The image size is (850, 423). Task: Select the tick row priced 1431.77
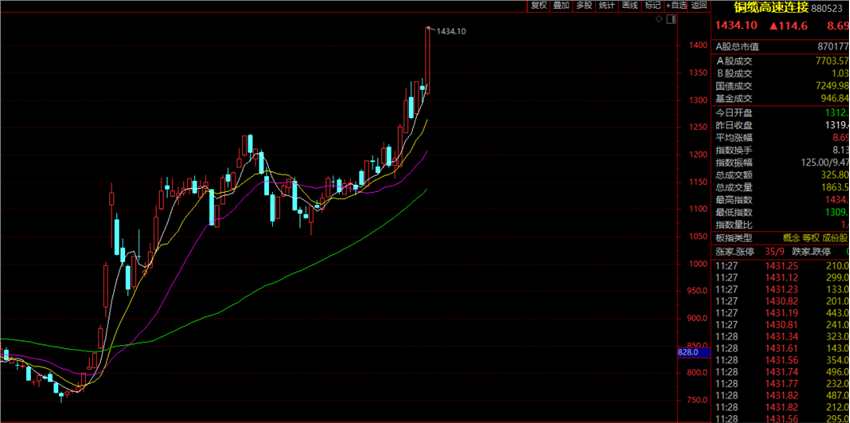[781, 384]
